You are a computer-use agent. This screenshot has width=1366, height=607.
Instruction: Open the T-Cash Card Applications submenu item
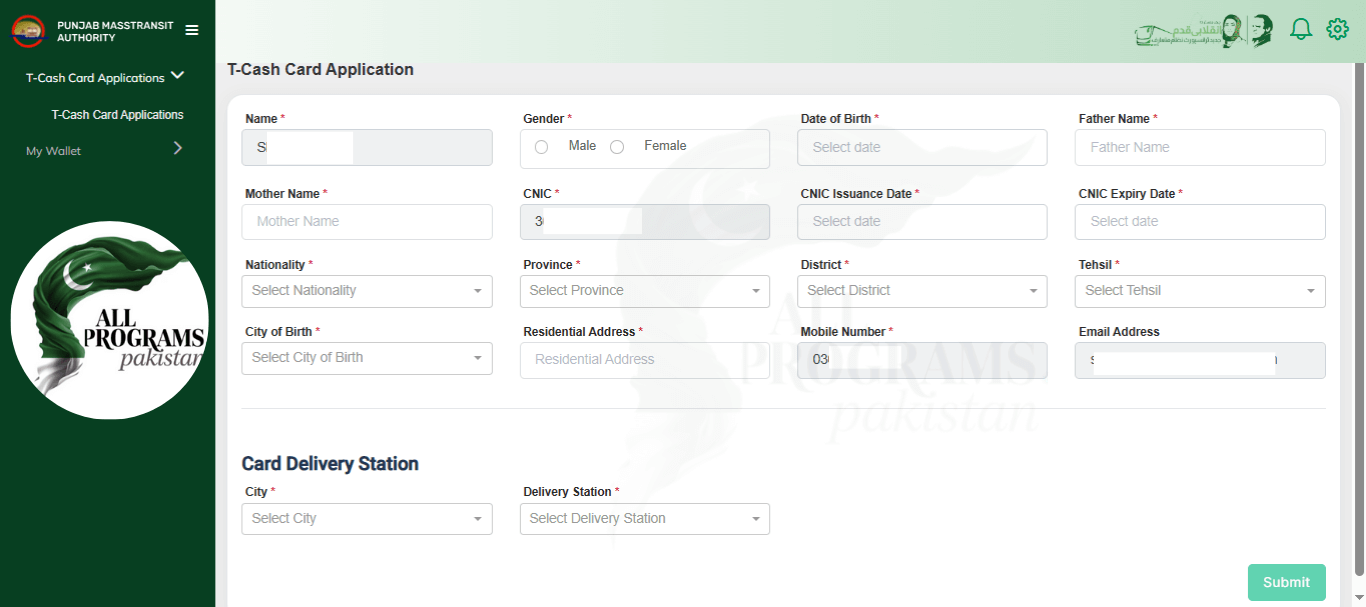click(x=117, y=115)
